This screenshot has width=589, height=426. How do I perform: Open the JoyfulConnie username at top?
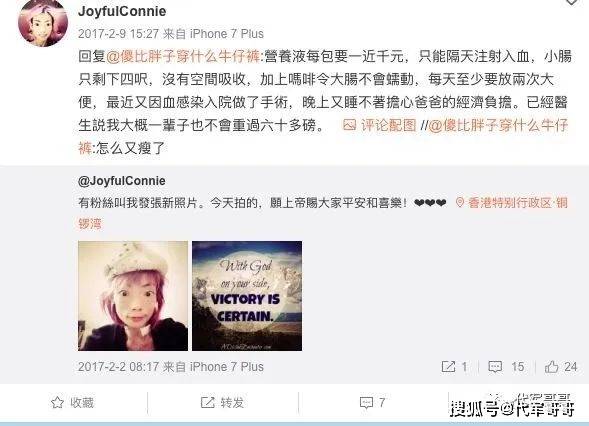point(122,11)
